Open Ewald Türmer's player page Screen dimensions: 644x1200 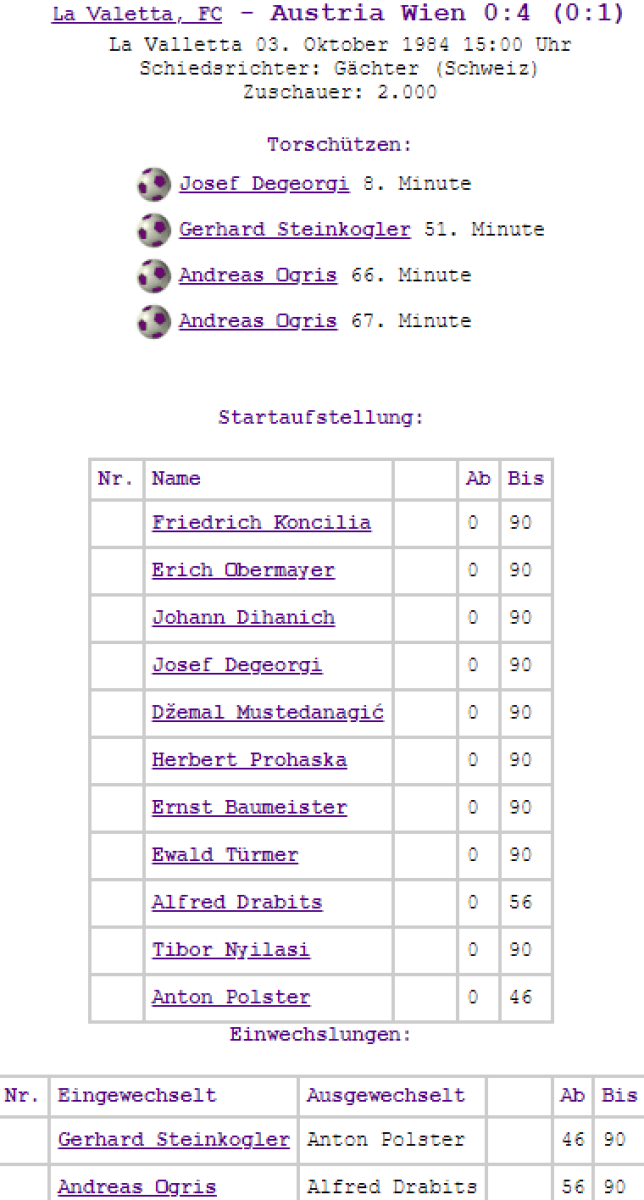click(x=225, y=855)
